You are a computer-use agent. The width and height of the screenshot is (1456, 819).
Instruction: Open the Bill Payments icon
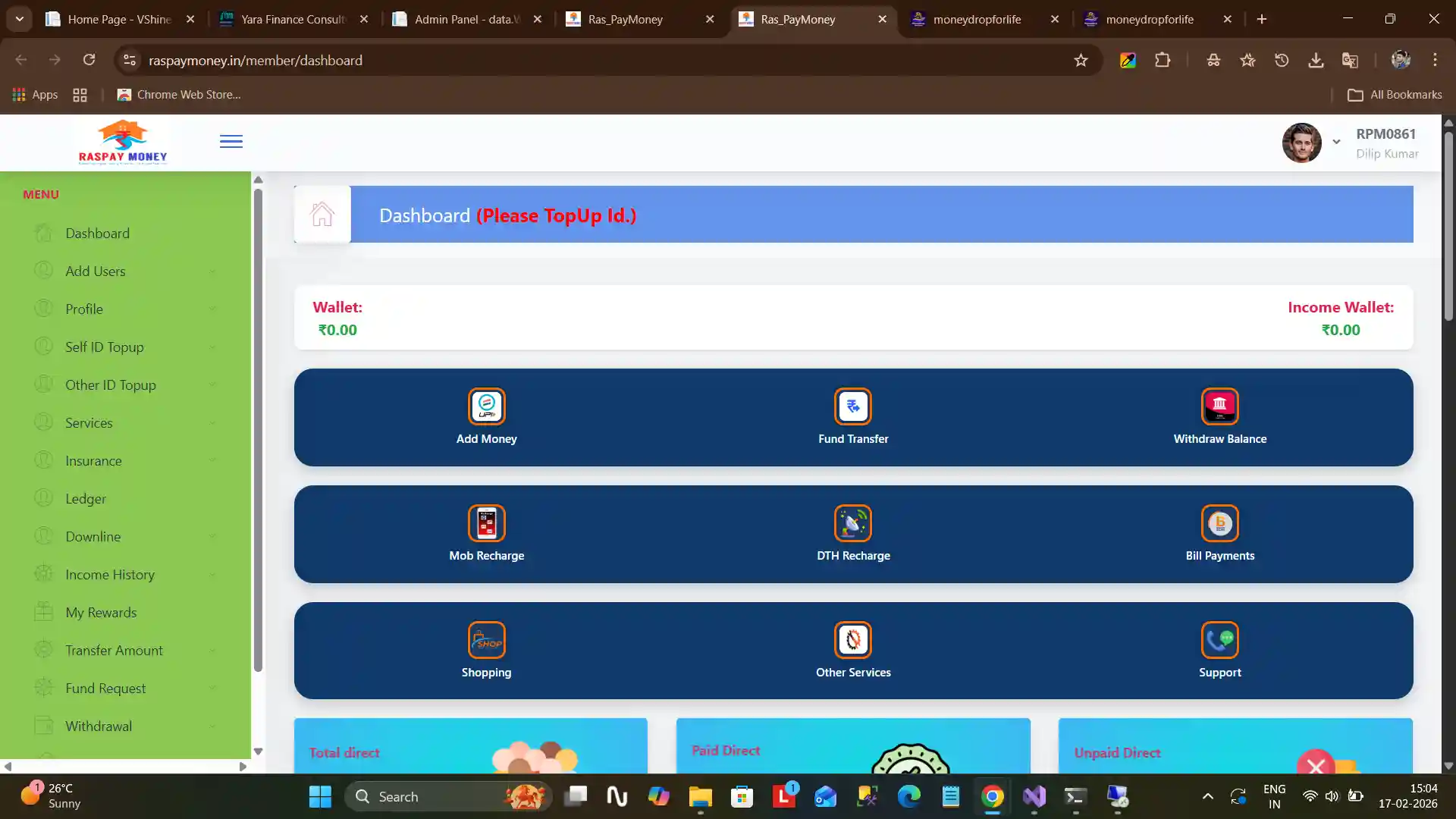(x=1219, y=522)
